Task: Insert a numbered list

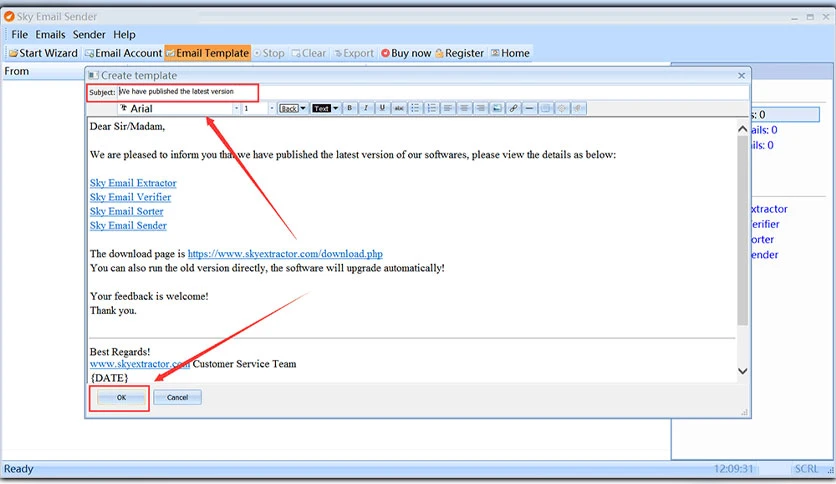Action: click(x=431, y=108)
